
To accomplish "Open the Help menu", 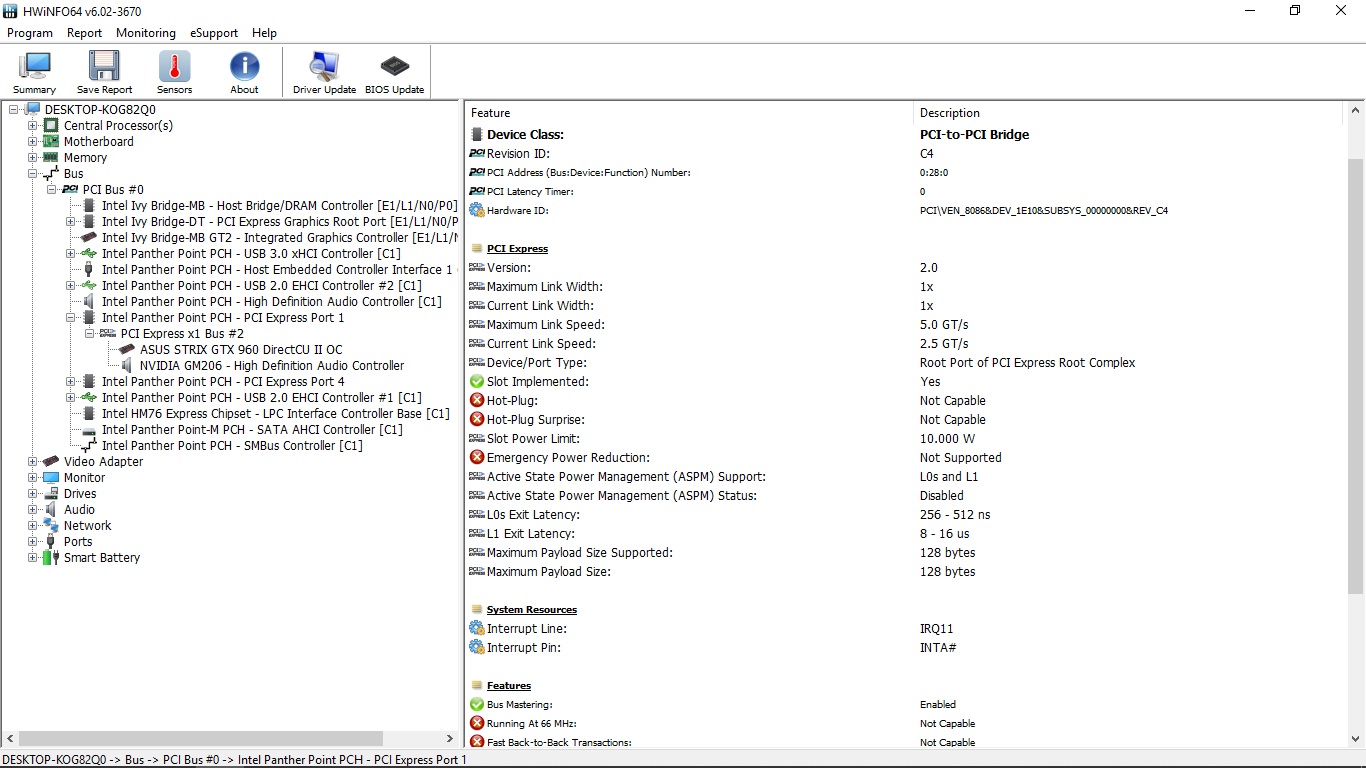I will pos(264,33).
